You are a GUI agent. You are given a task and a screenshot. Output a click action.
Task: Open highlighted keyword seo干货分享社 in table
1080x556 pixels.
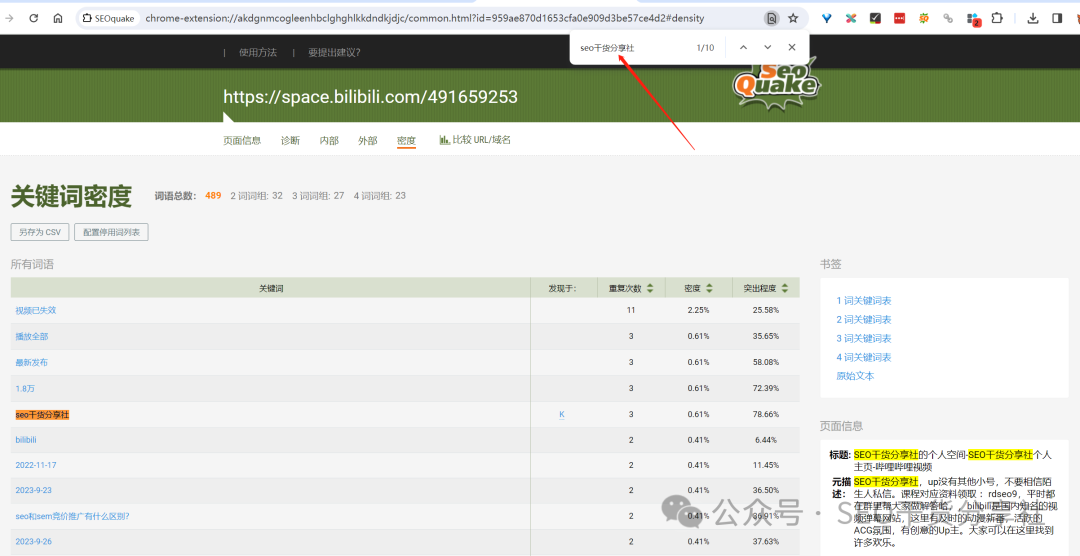pos(43,415)
